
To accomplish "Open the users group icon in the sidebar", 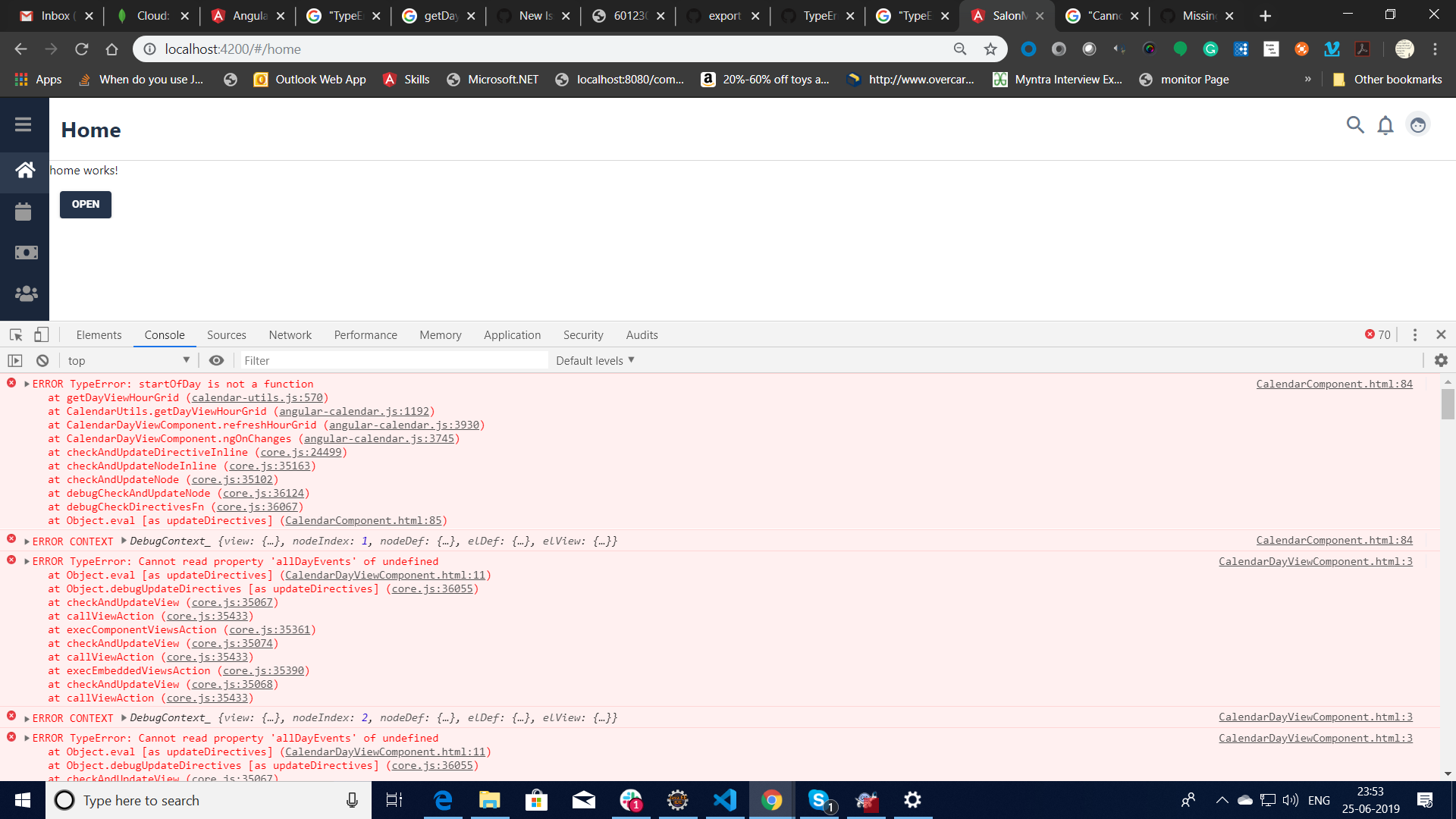I will coord(26,293).
